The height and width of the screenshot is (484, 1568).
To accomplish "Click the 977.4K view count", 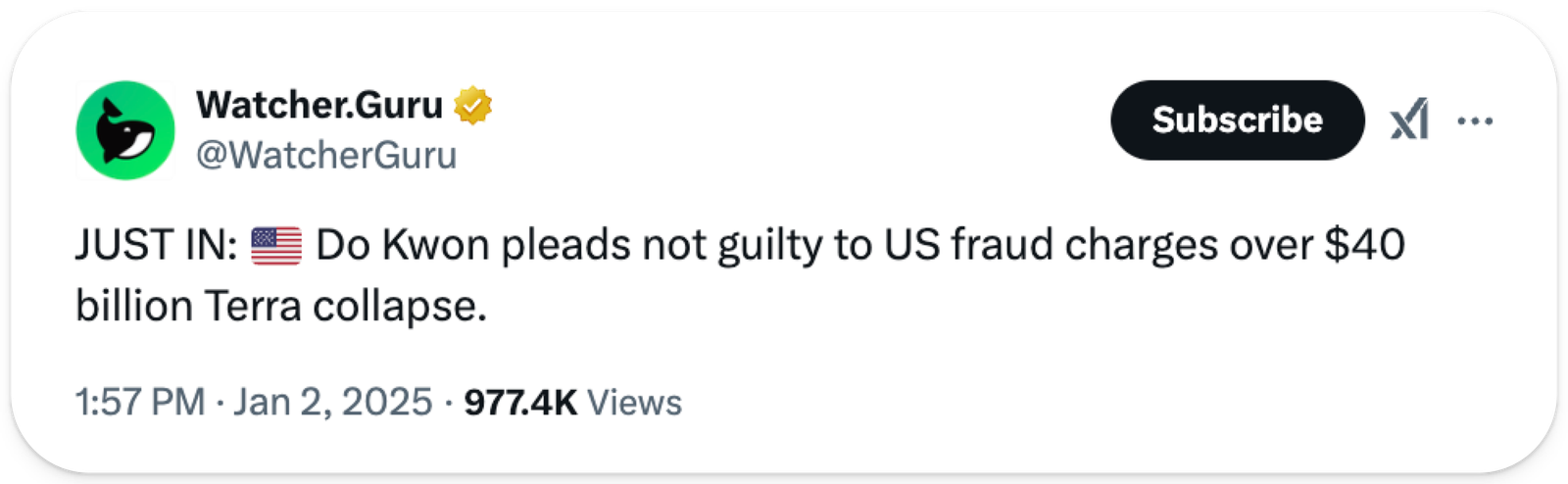I will 520,402.
